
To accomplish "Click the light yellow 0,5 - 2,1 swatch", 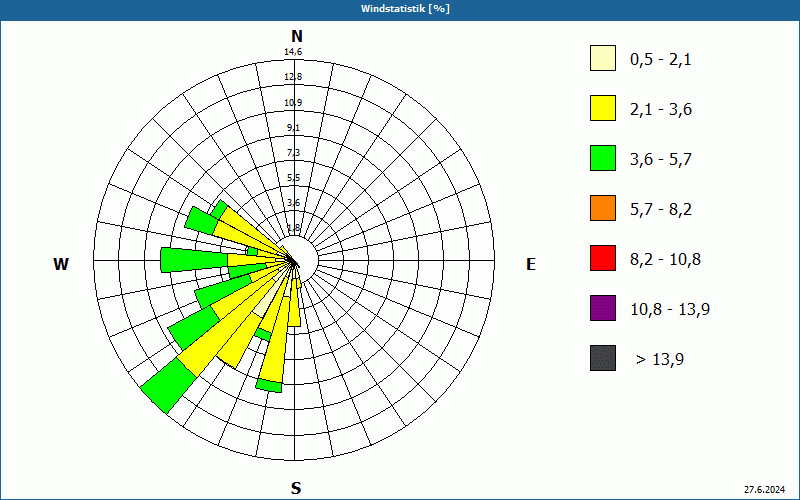I will pyautogui.click(x=603, y=58).
